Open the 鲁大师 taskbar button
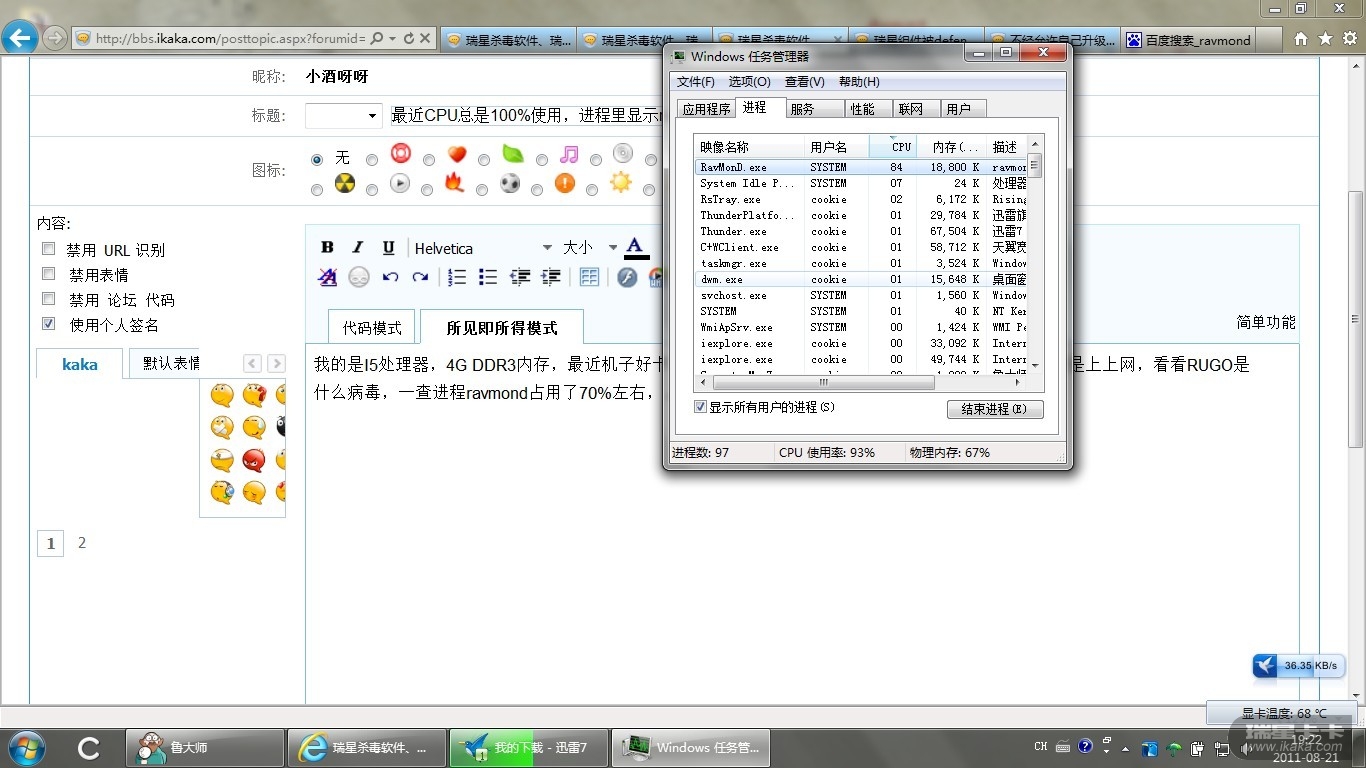 coord(205,747)
